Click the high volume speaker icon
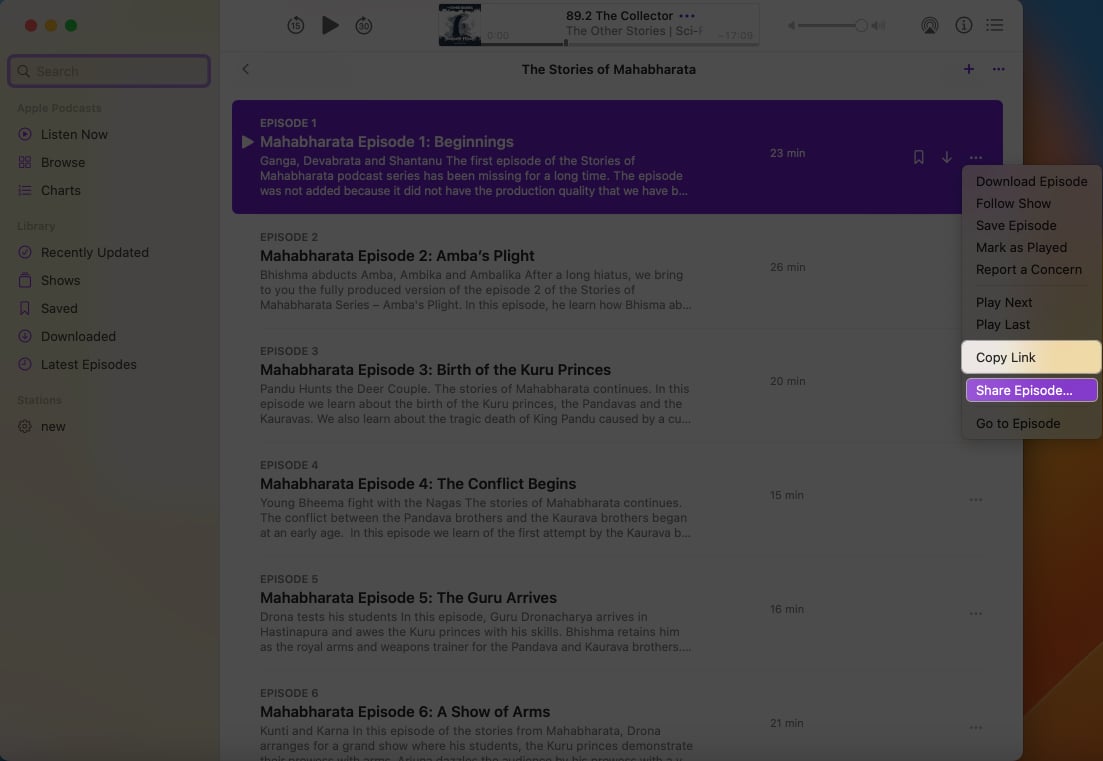Image resolution: width=1103 pixels, height=761 pixels. click(x=878, y=25)
